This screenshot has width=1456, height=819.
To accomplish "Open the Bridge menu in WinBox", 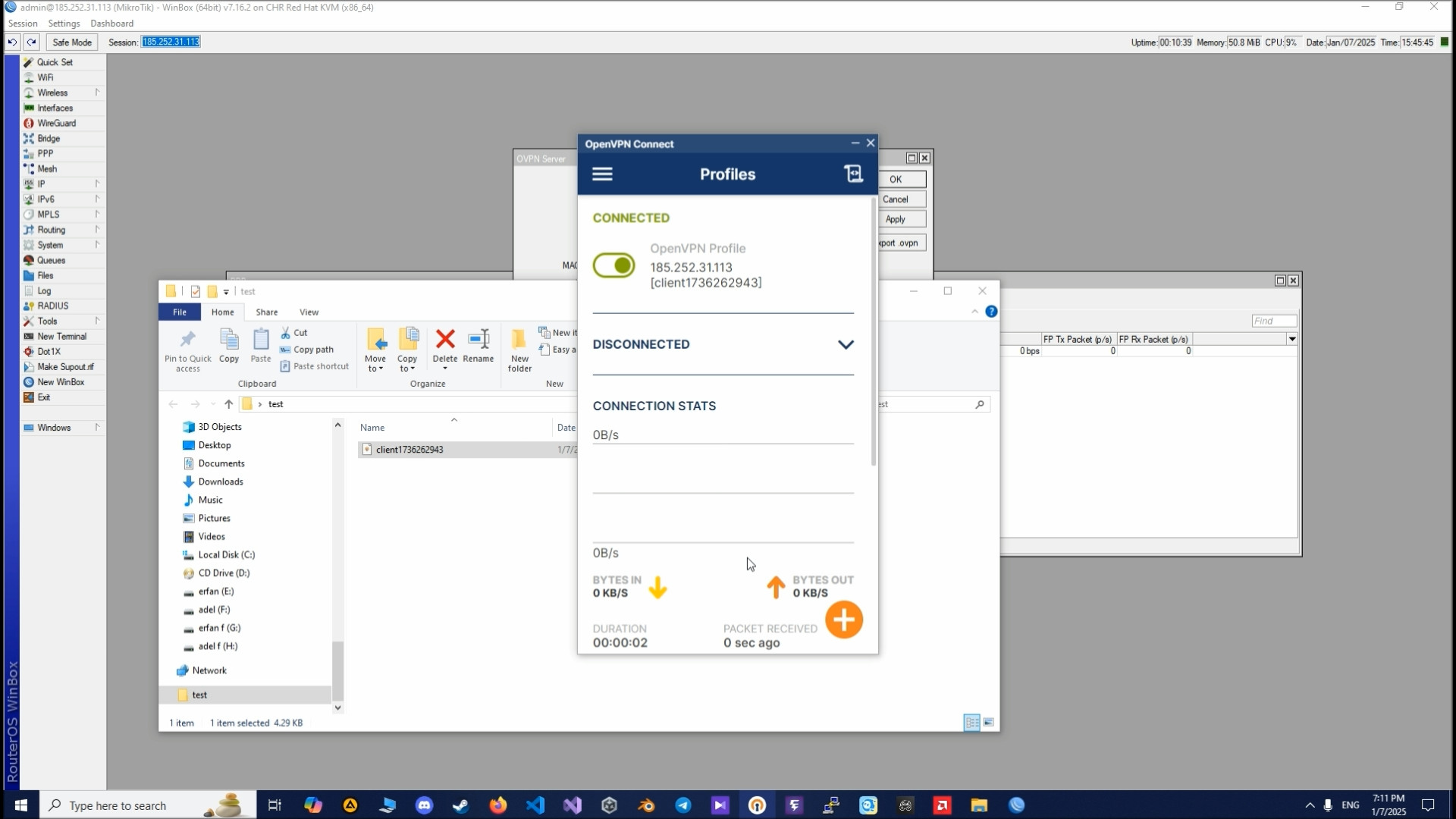I will click(x=49, y=138).
